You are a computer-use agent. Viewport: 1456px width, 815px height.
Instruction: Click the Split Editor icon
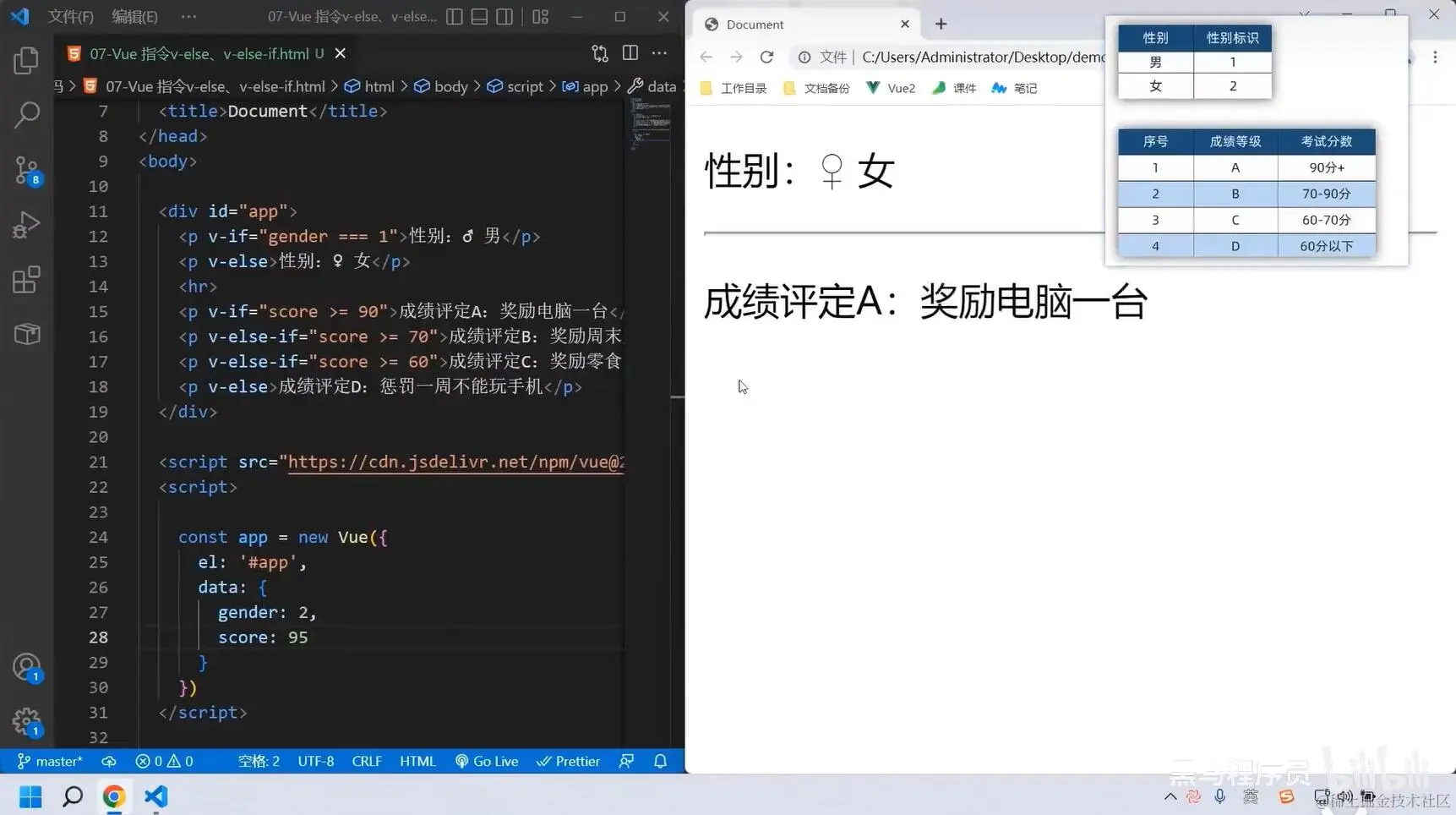[x=630, y=52]
